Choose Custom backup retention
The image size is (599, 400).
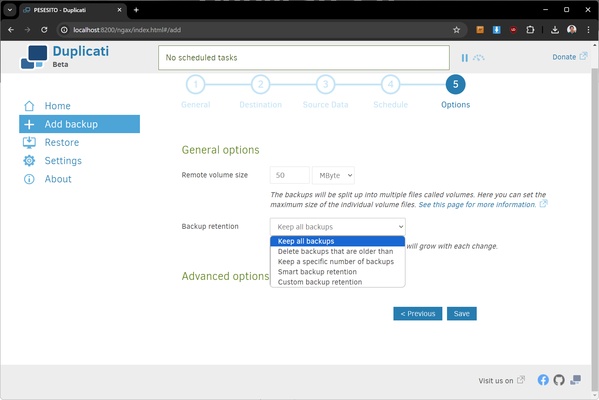click(x=338, y=282)
